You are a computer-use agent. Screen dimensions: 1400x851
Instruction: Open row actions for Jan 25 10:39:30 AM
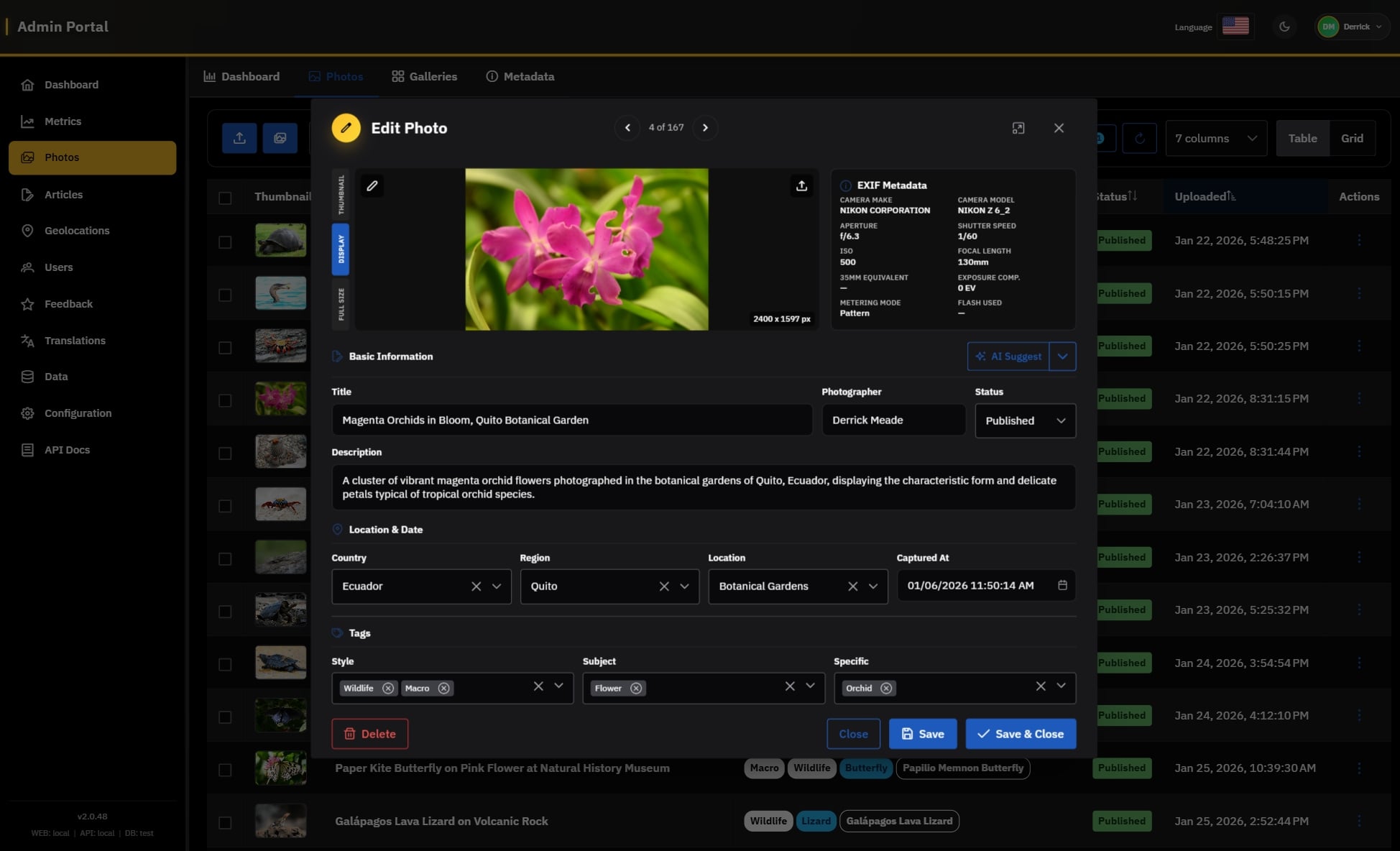[x=1359, y=768]
